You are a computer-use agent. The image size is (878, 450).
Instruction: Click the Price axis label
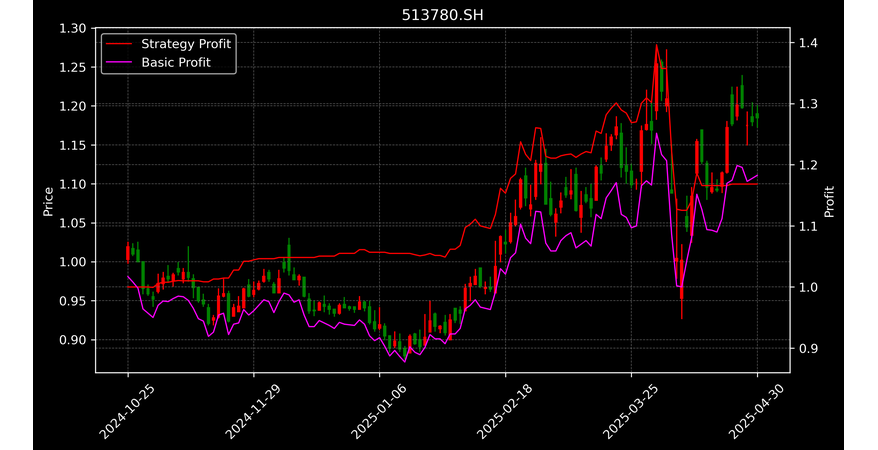48,201
